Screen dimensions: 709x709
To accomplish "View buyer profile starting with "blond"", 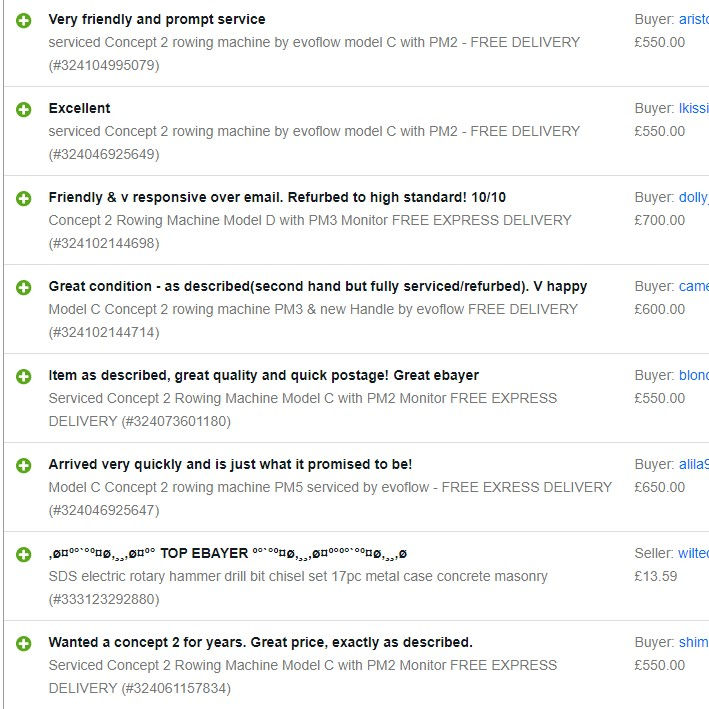I will click(x=693, y=375).
